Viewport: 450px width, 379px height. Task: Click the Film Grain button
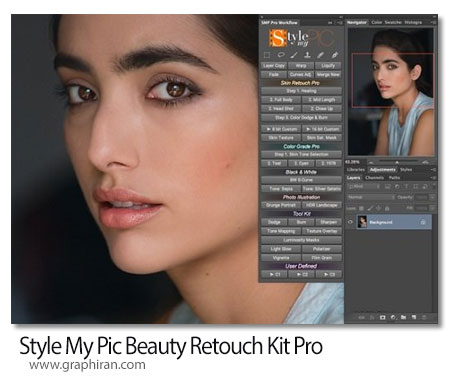[x=322, y=258]
